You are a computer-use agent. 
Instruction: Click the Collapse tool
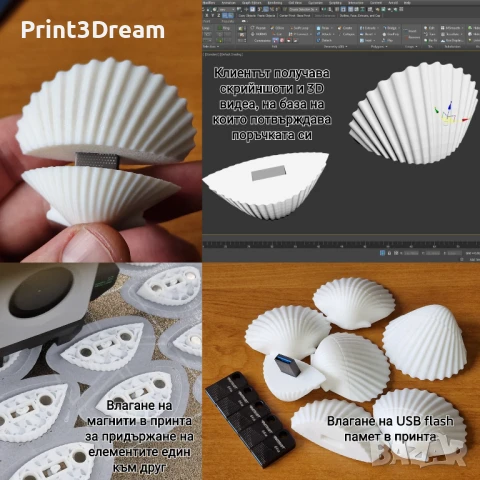(x=346, y=34)
